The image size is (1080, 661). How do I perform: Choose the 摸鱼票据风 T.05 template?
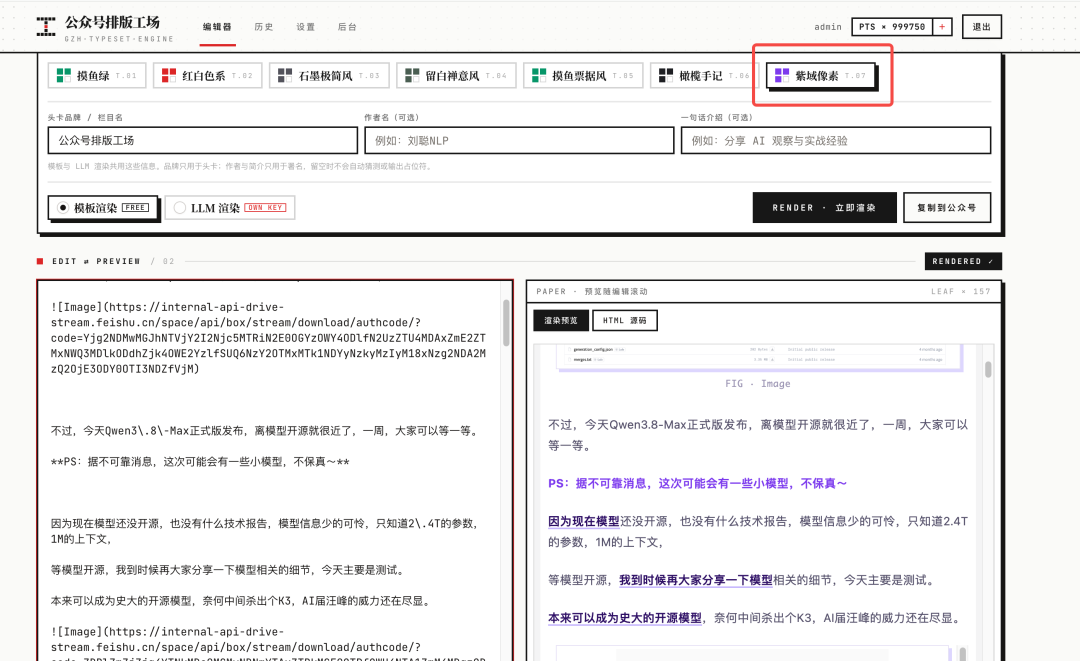coord(583,76)
